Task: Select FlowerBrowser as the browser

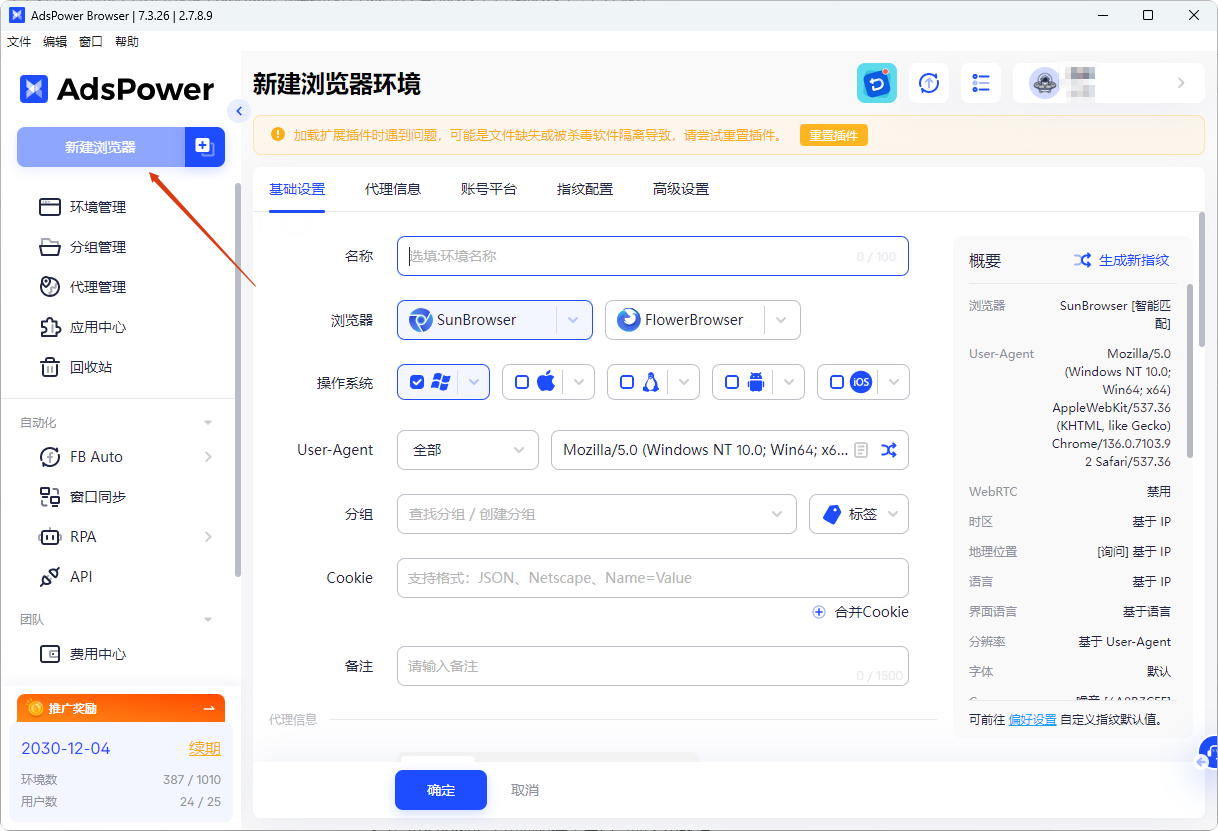Action: pos(684,320)
